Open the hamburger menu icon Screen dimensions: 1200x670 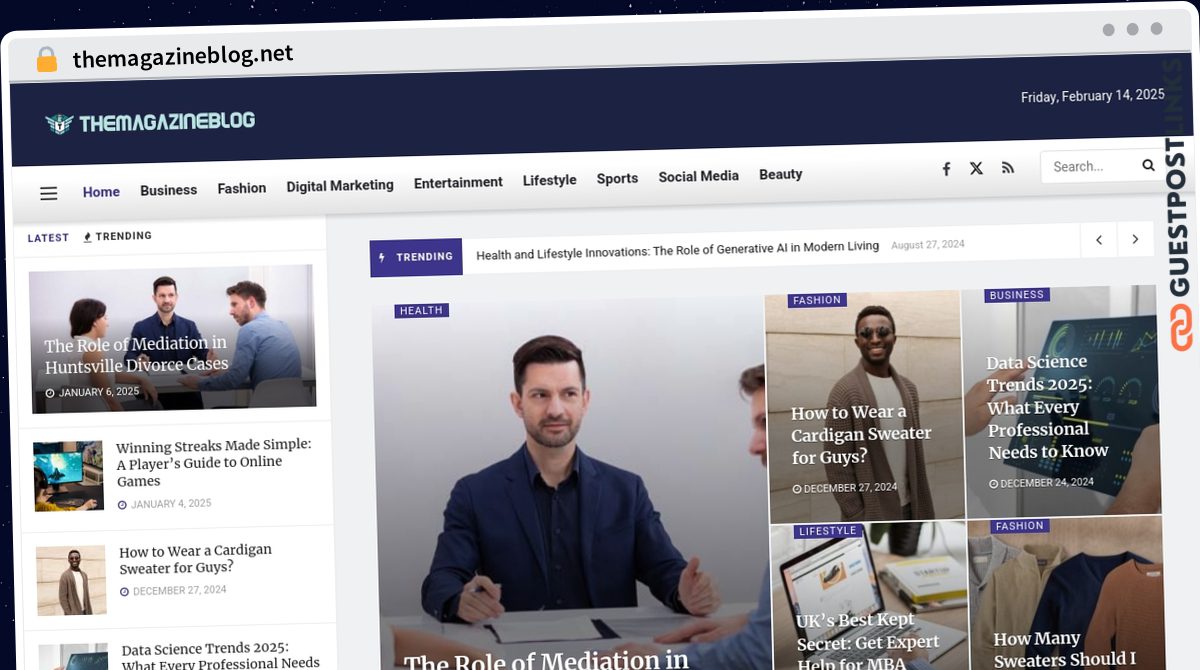click(49, 193)
